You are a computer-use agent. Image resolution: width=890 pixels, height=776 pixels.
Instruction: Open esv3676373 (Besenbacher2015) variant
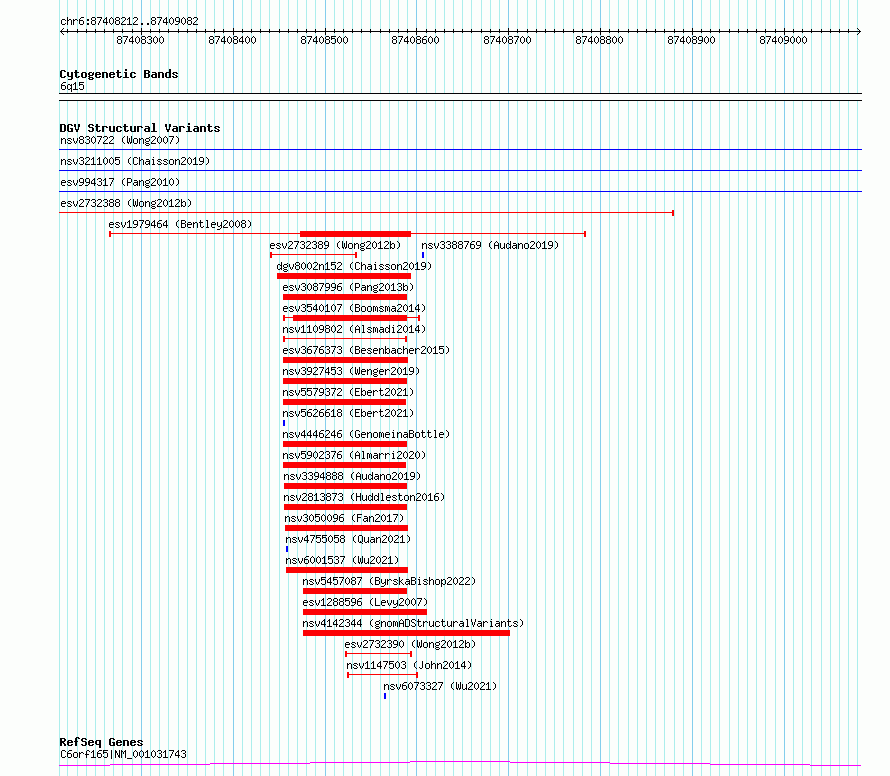[366, 350]
